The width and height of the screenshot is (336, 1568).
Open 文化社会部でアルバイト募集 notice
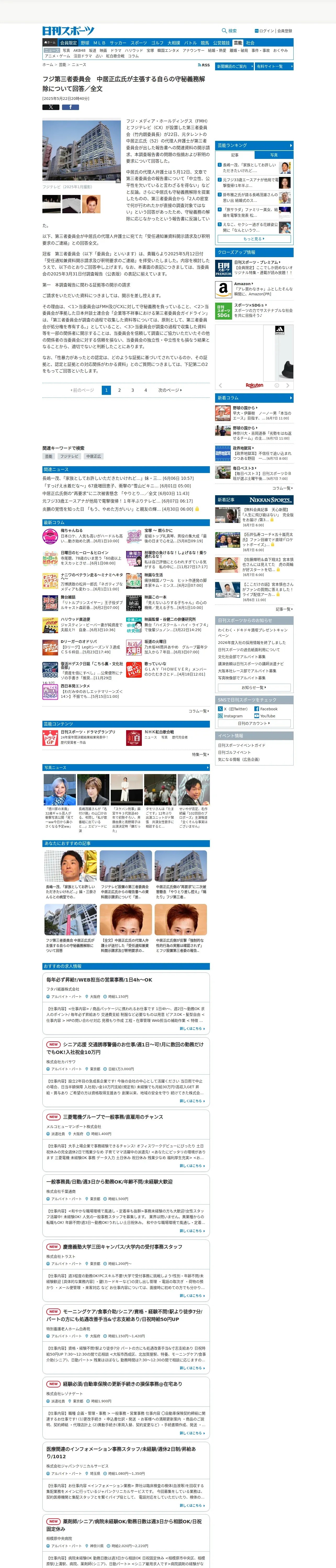coord(242,657)
